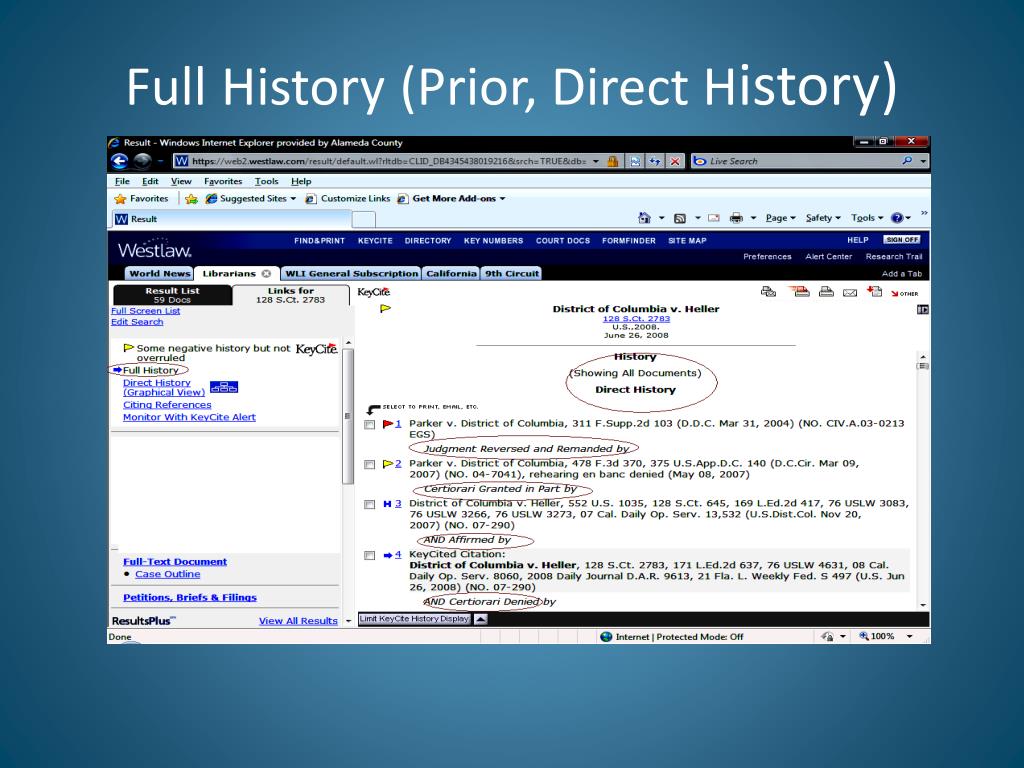Image resolution: width=1024 pixels, height=768 pixels.
Task: Click the IE Home icon
Action: tap(644, 218)
